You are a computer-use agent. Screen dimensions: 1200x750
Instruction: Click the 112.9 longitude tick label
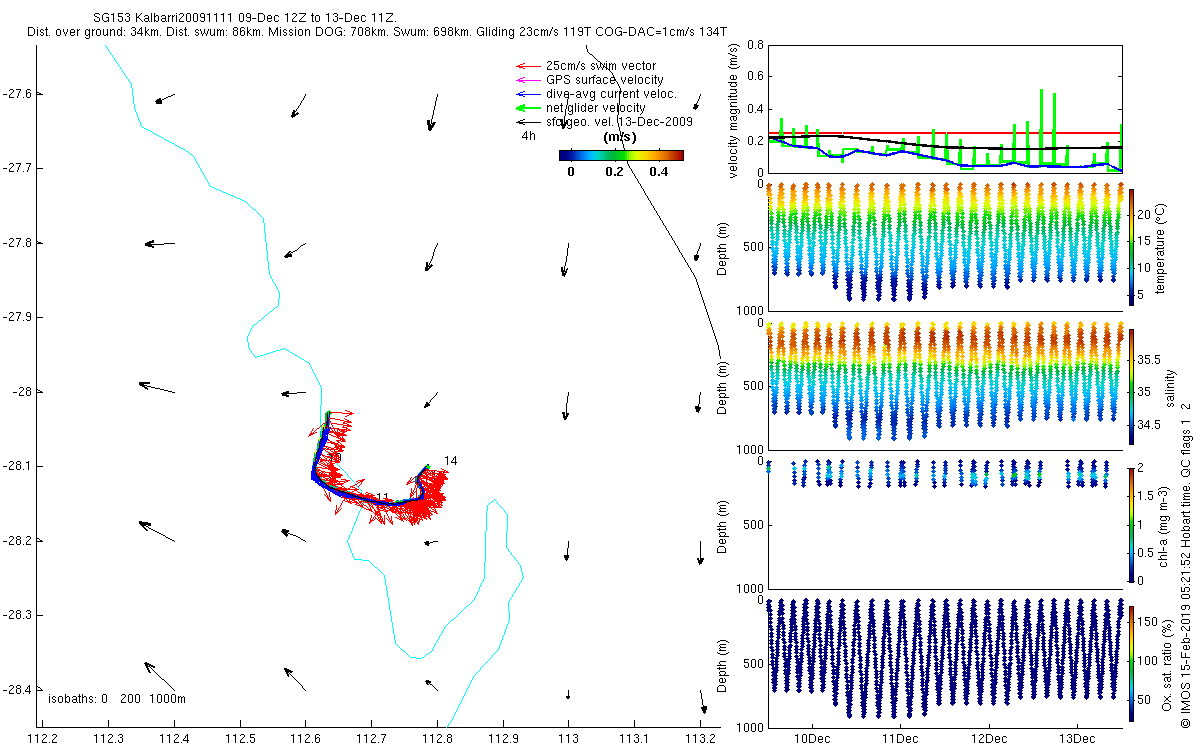503,738
